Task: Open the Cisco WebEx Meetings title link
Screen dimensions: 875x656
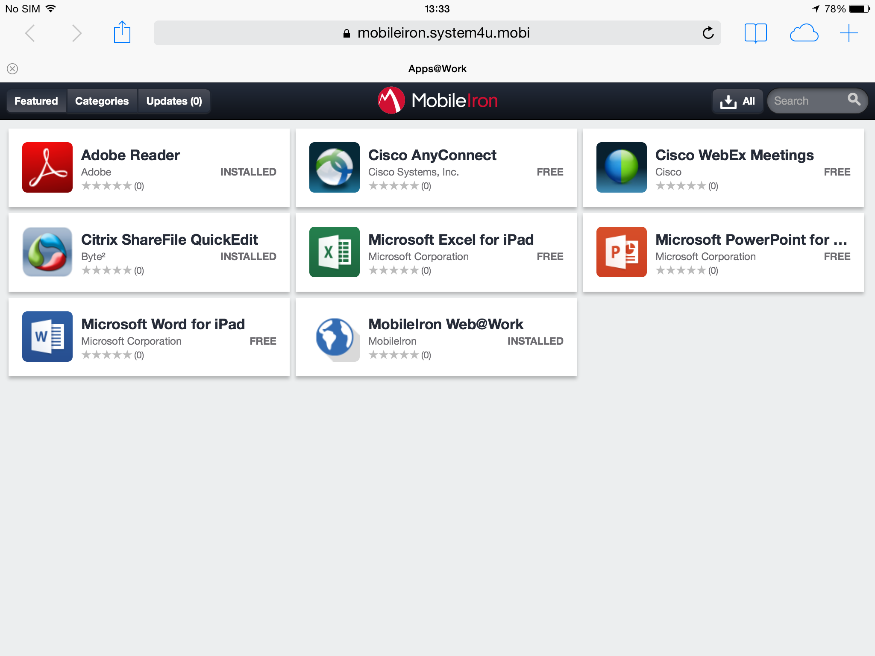Action: click(x=734, y=155)
